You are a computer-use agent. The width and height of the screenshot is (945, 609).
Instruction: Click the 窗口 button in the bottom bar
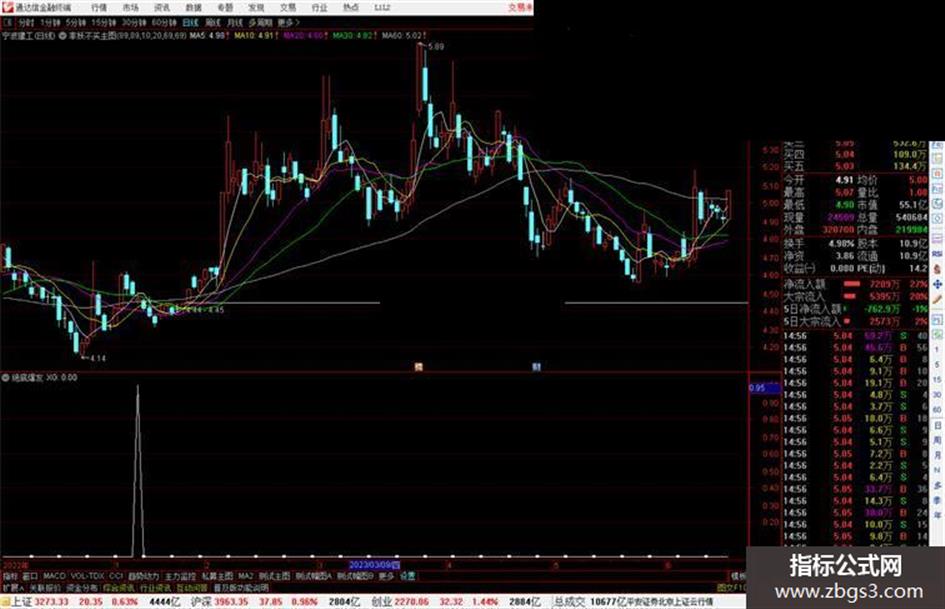coord(30,576)
